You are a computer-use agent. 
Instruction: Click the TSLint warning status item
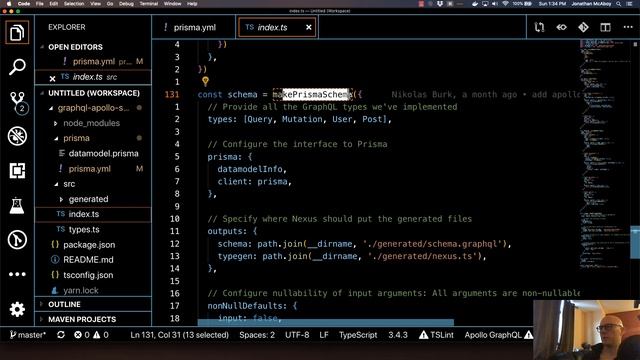[x=436, y=335]
